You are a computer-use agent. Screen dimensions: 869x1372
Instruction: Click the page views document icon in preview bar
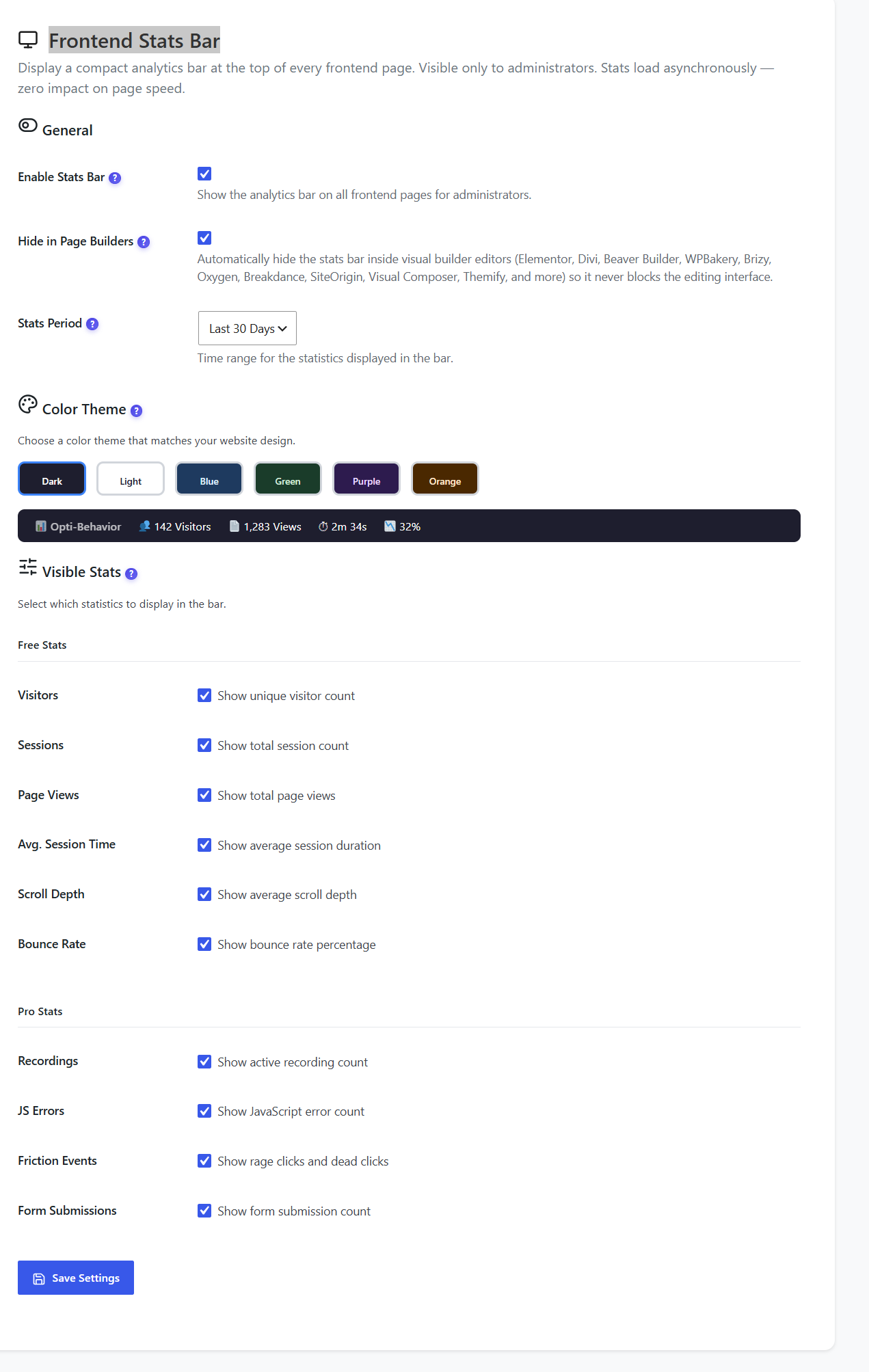tap(235, 526)
